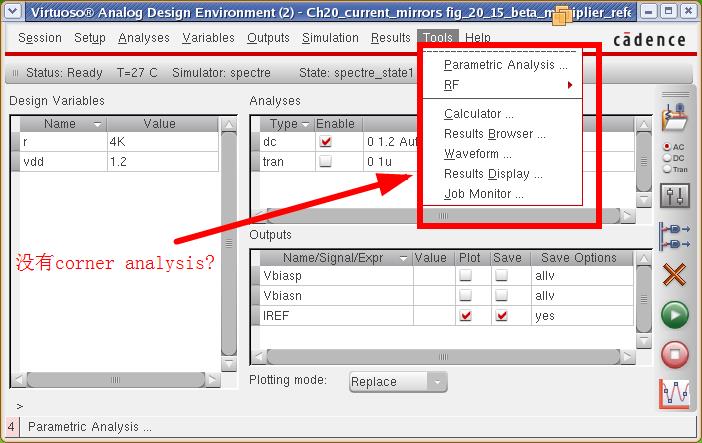Expand the RF submenu arrow
The height and width of the screenshot is (443, 702).
click(570, 85)
